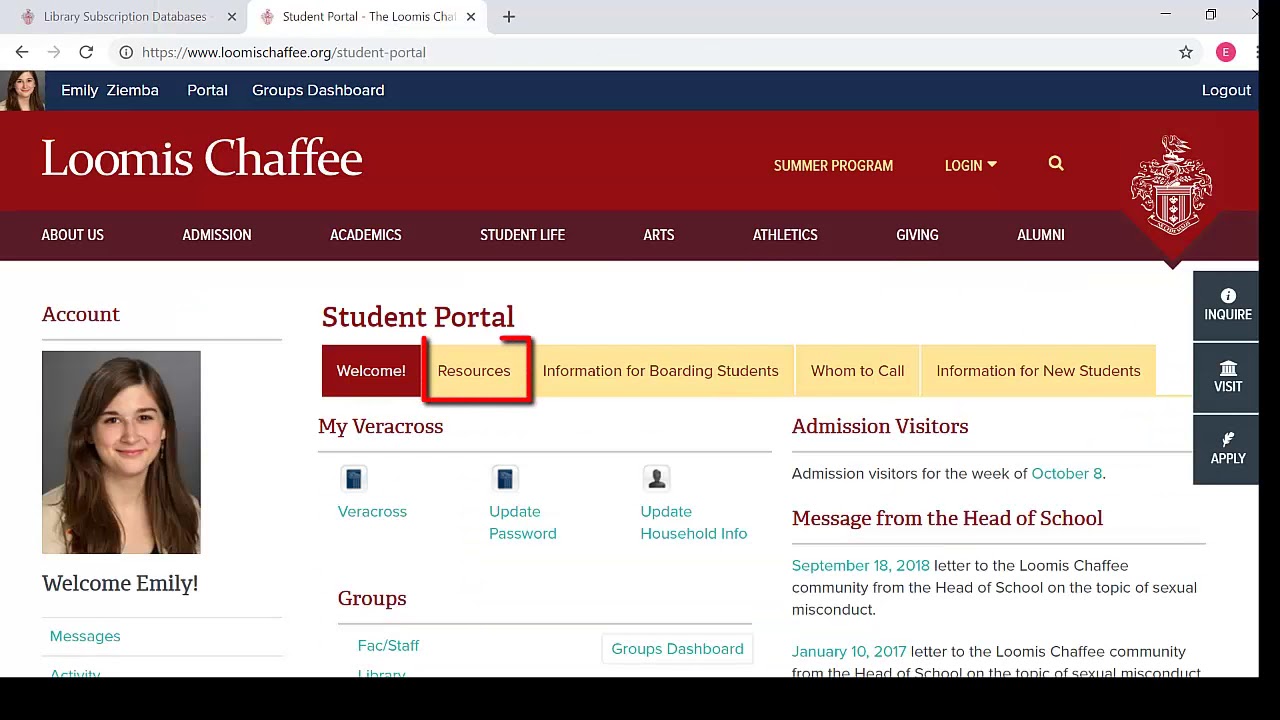
Task: Open the Veracross text link
Action: [372, 512]
